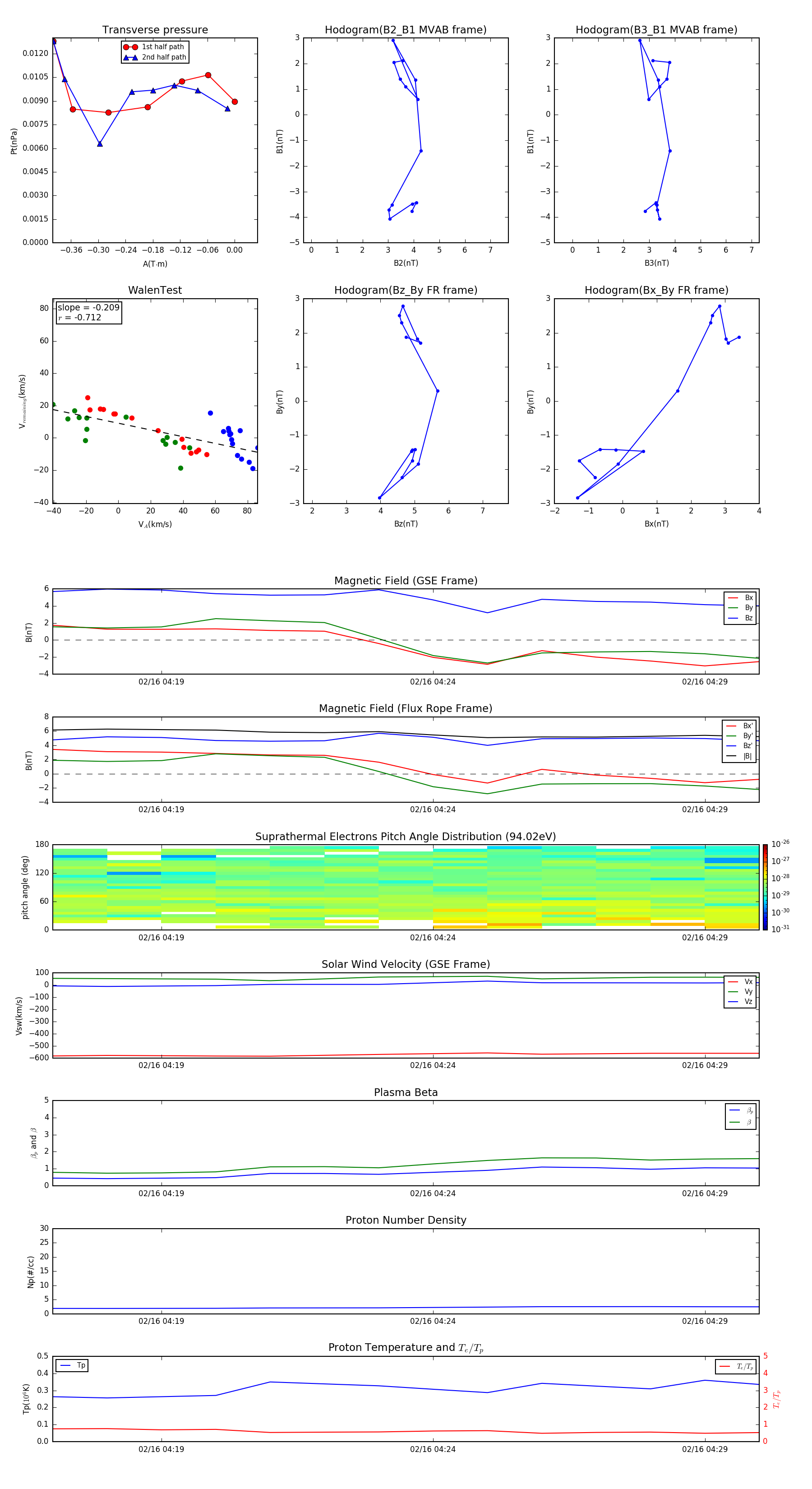Click the Bx legend entry in GSE plot
Image resolution: width=812 pixels, height=1489 pixels.
(x=740, y=598)
